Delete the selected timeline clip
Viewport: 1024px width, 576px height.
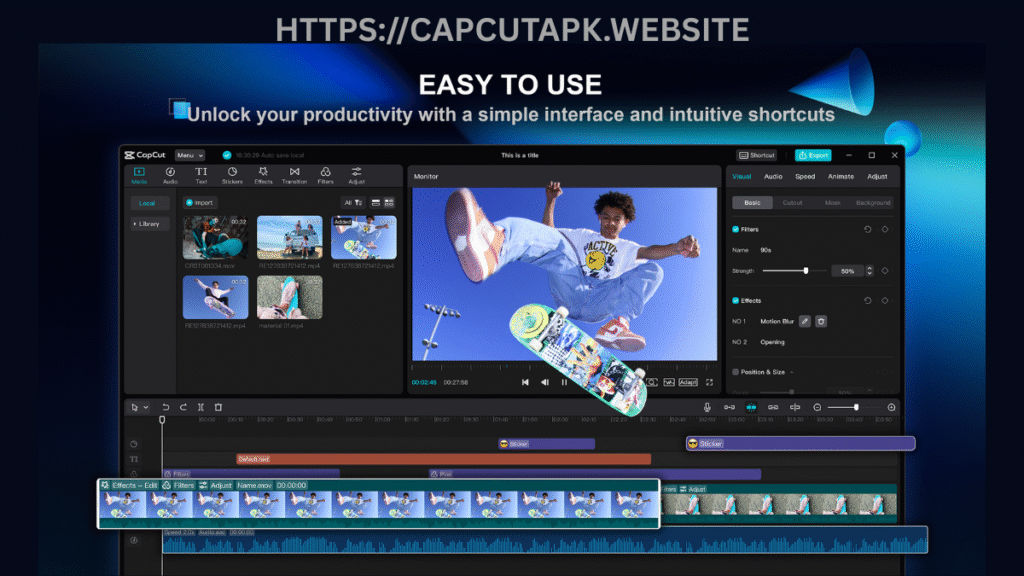219,407
